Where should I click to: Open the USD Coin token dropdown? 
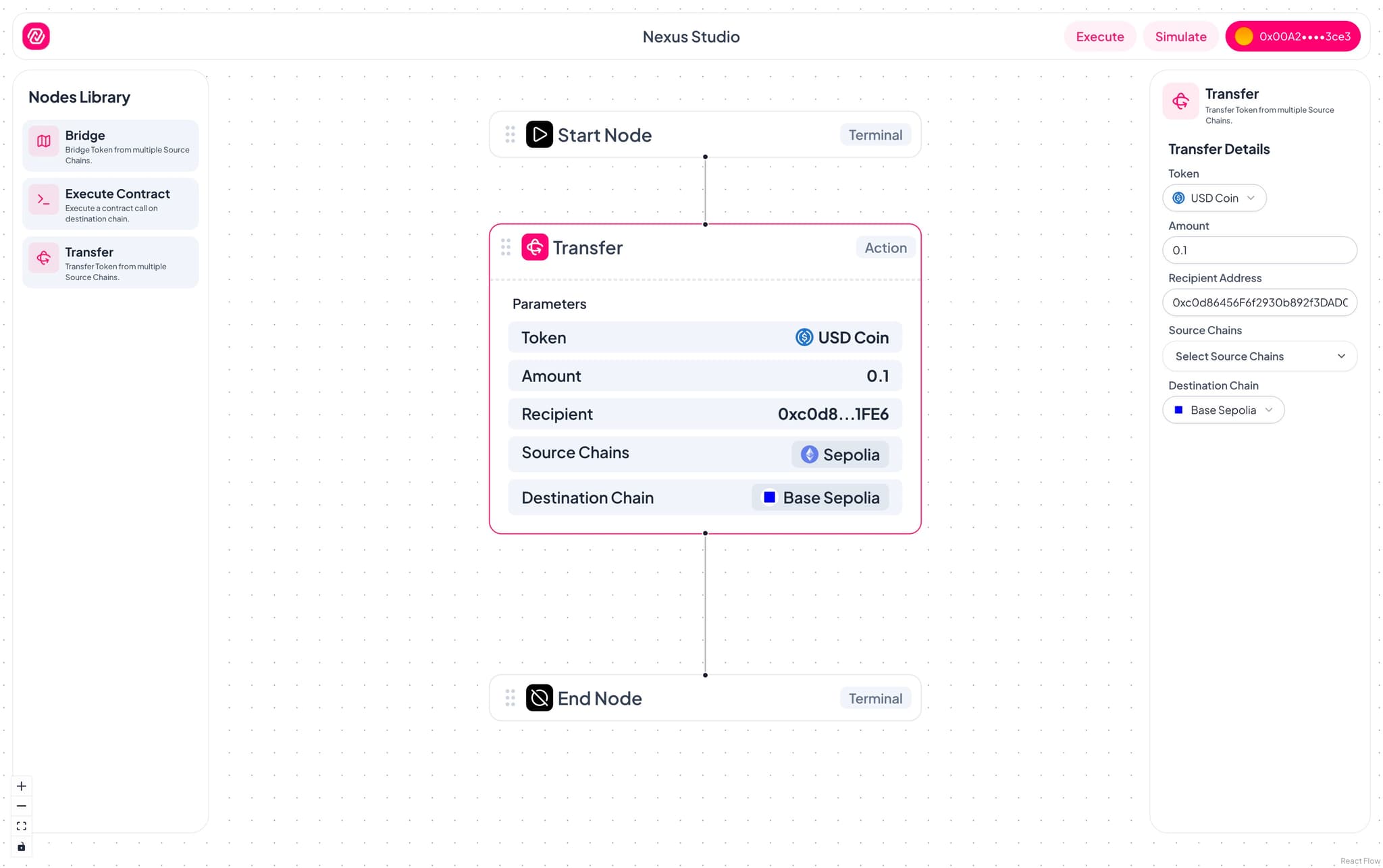point(1214,198)
